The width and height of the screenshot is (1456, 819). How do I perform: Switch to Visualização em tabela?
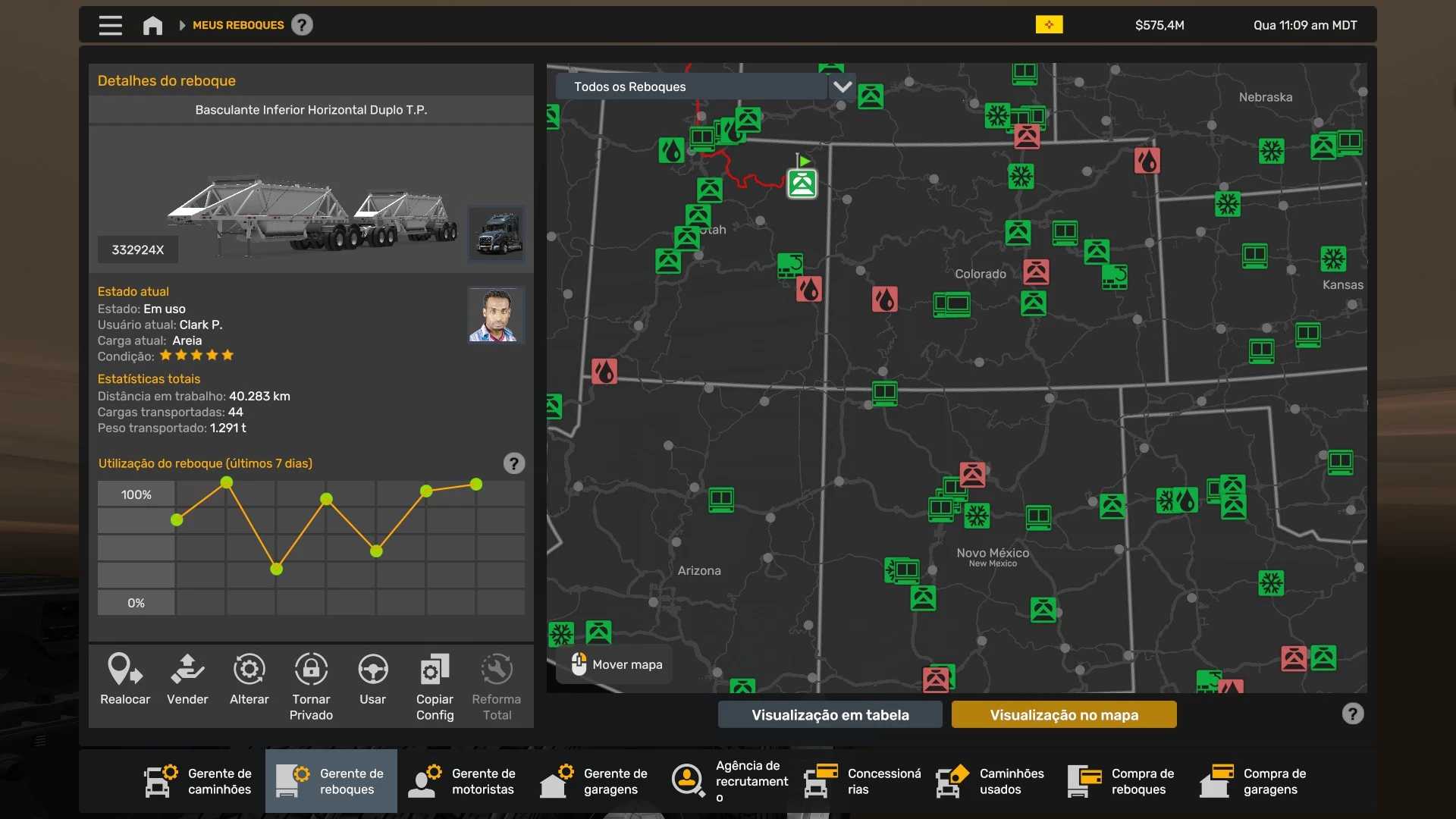pos(830,714)
